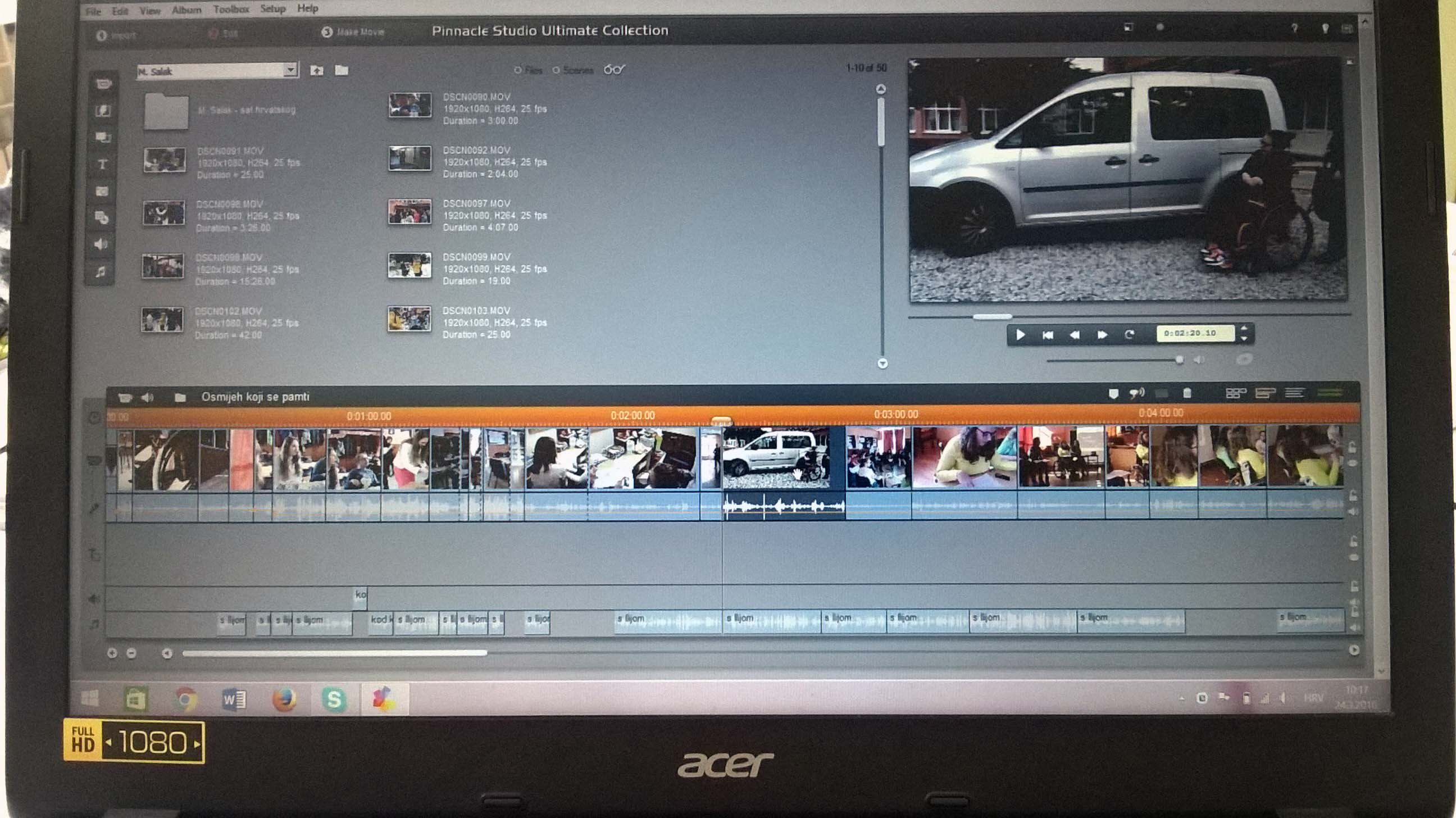Screen dimensions: 1456x818
Task: Toggle lock on the video track
Action: coord(1352,448)
